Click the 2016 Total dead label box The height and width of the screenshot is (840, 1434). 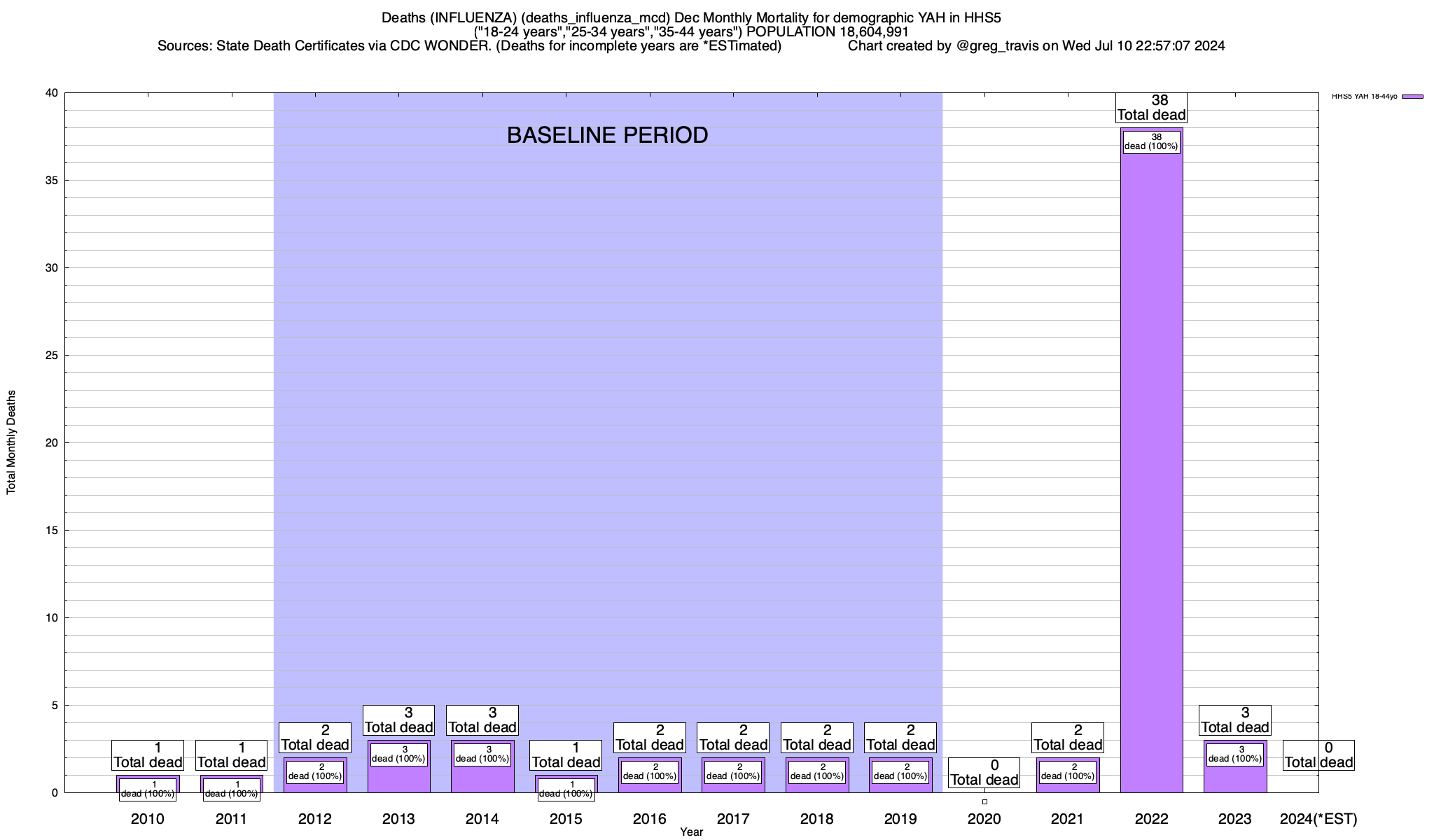649,738
